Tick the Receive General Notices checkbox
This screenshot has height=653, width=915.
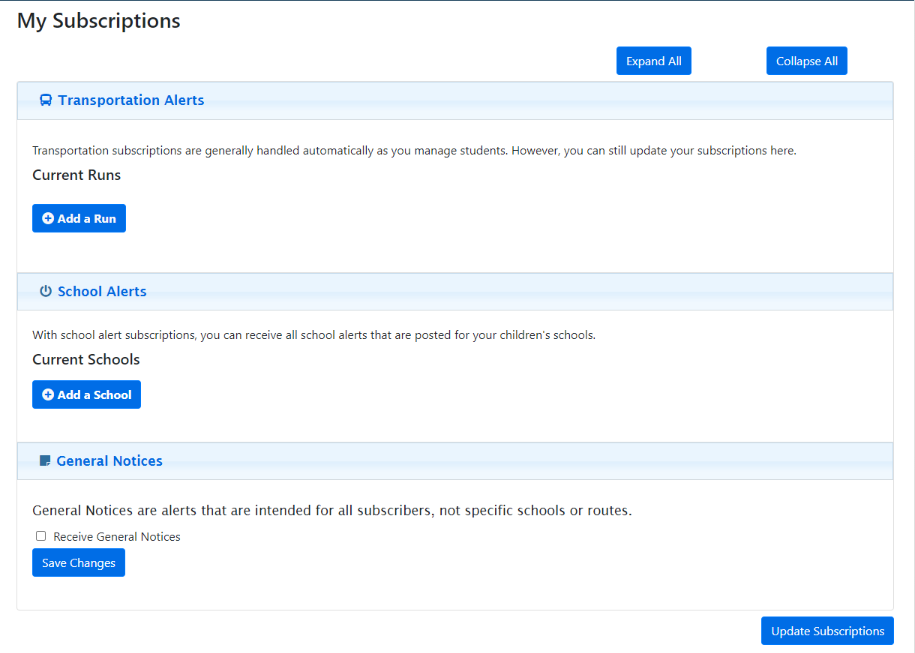click(x=41, y=536)
